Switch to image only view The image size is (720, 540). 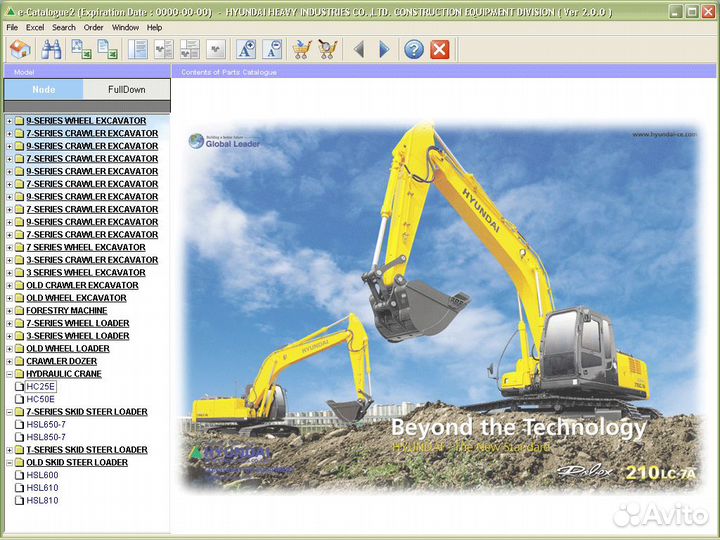[216, 49]
